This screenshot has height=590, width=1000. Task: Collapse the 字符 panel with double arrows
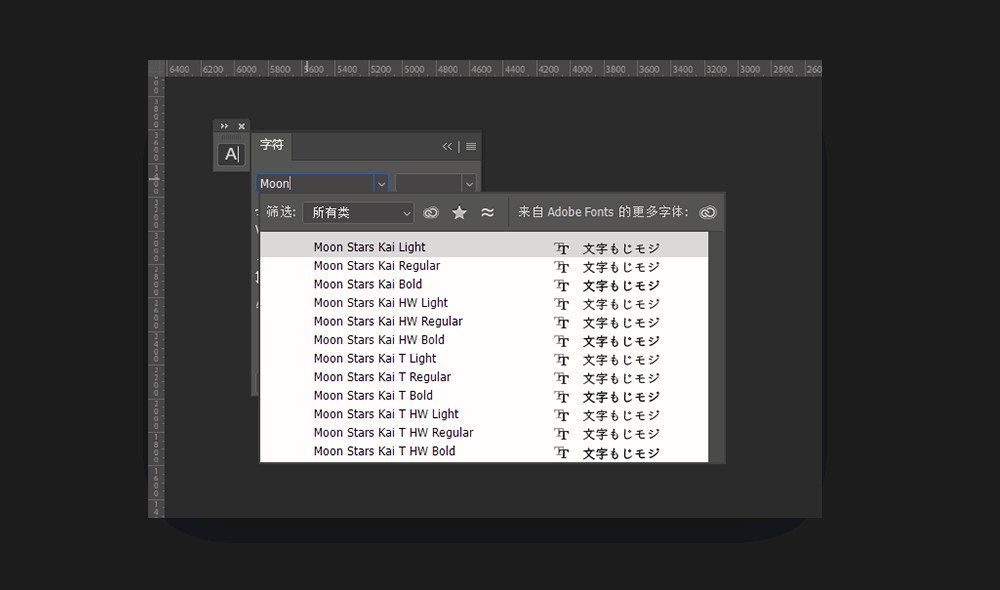447,146
